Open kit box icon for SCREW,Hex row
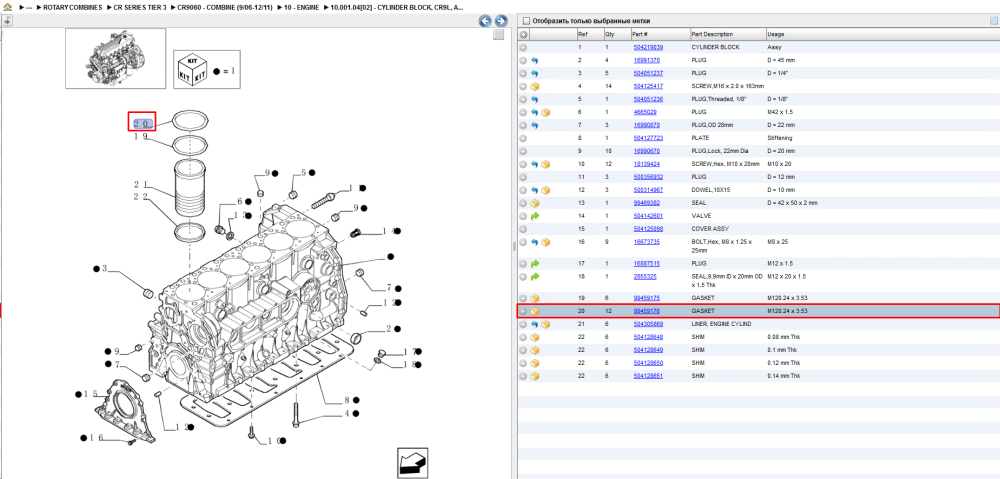The height and width of the screenshot is (479, 1000). coord(545,165)
